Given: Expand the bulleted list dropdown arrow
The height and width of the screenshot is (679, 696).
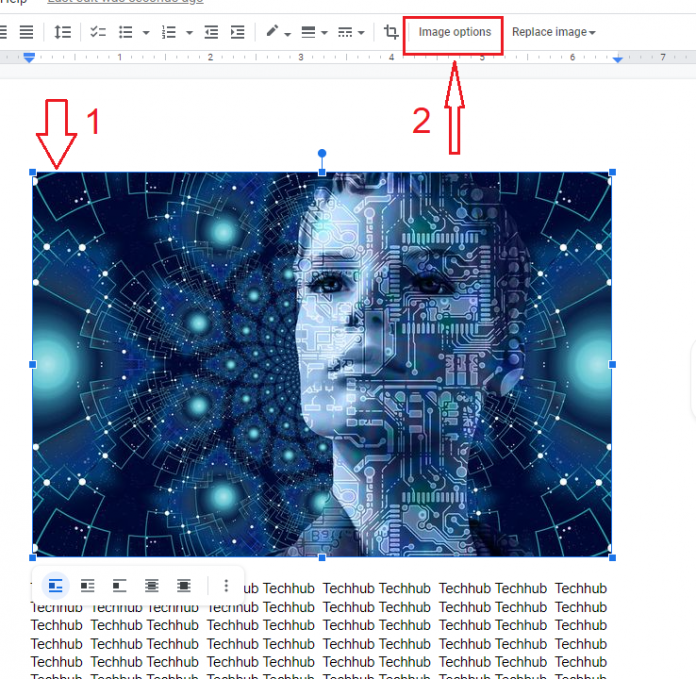Looking at the screenshot, I should [x=146, y=33].
